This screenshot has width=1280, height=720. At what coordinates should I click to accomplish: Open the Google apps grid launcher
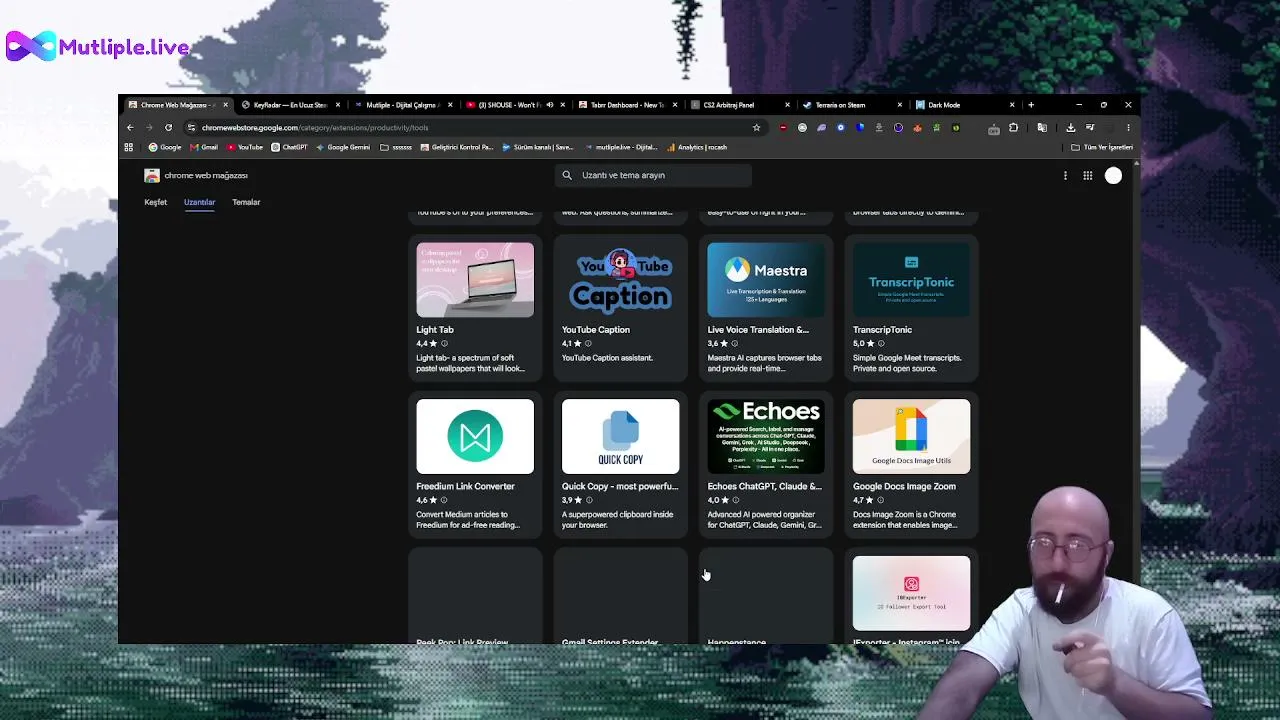[1088, 176]
